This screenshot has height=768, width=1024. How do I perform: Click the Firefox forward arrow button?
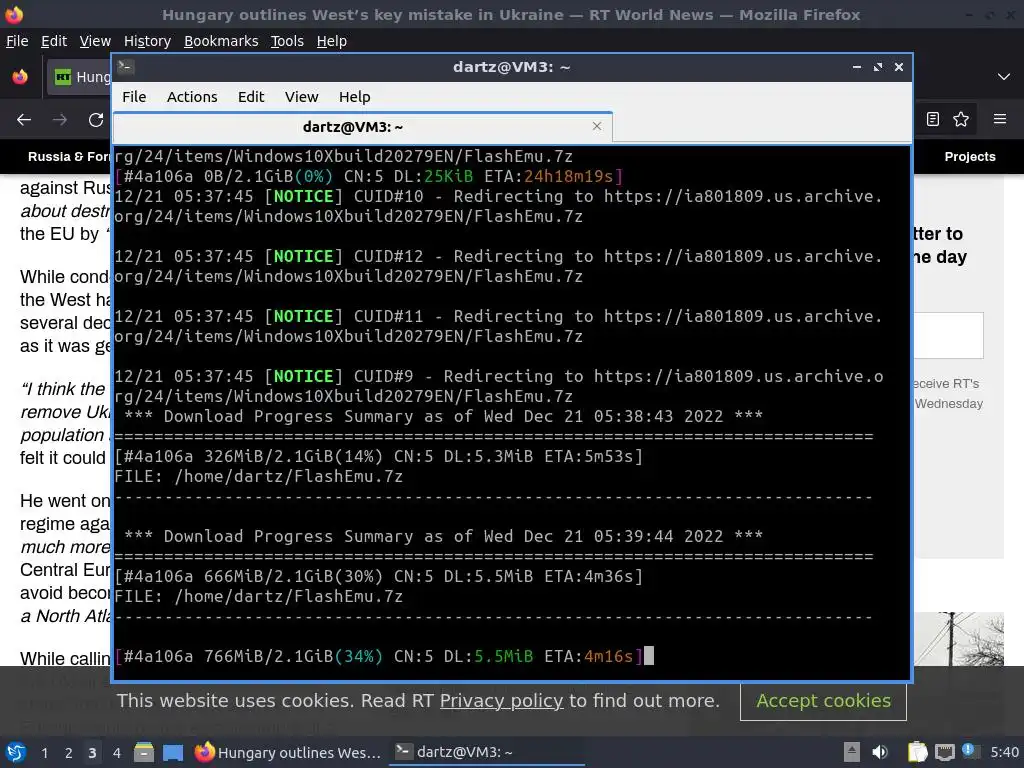(x=60, y=120)
